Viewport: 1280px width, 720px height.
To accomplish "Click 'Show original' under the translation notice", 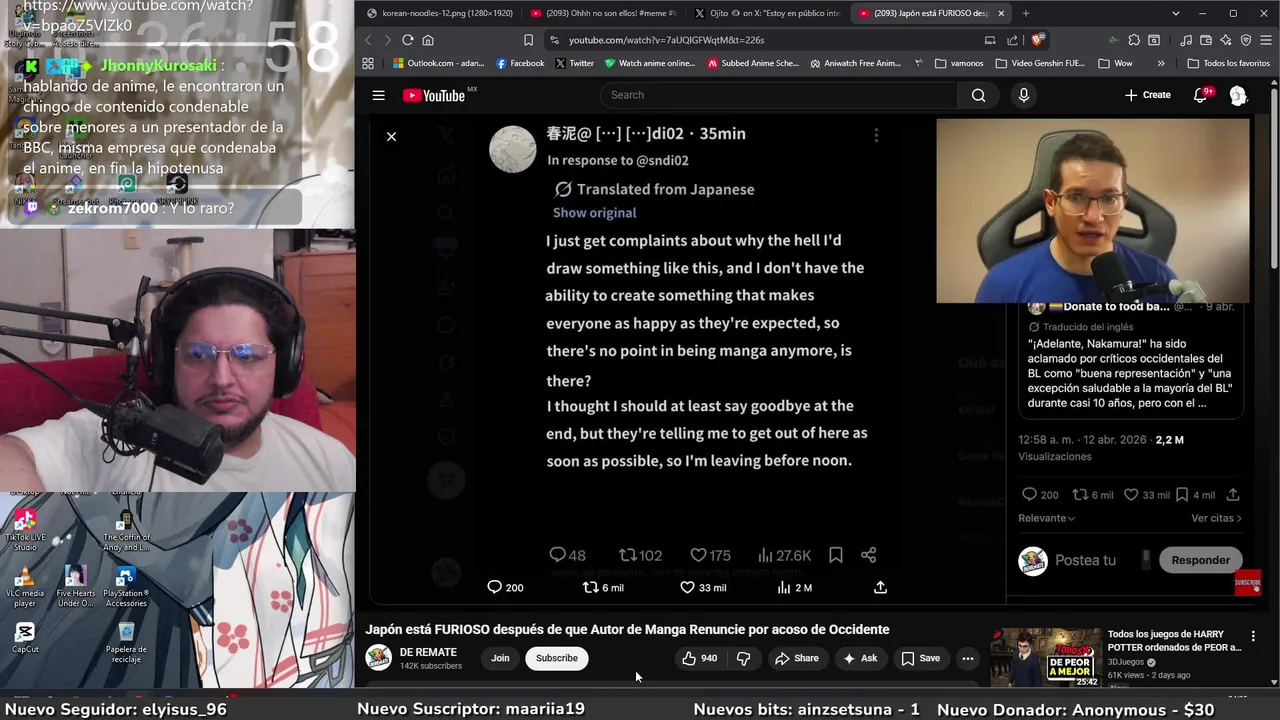I will [x=594, y=212].
